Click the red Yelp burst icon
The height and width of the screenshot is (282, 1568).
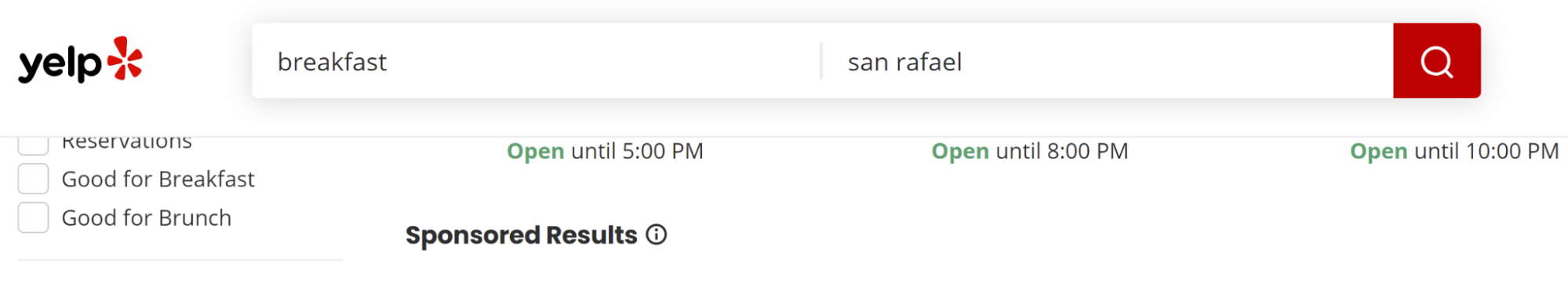[x=125, y=58]
